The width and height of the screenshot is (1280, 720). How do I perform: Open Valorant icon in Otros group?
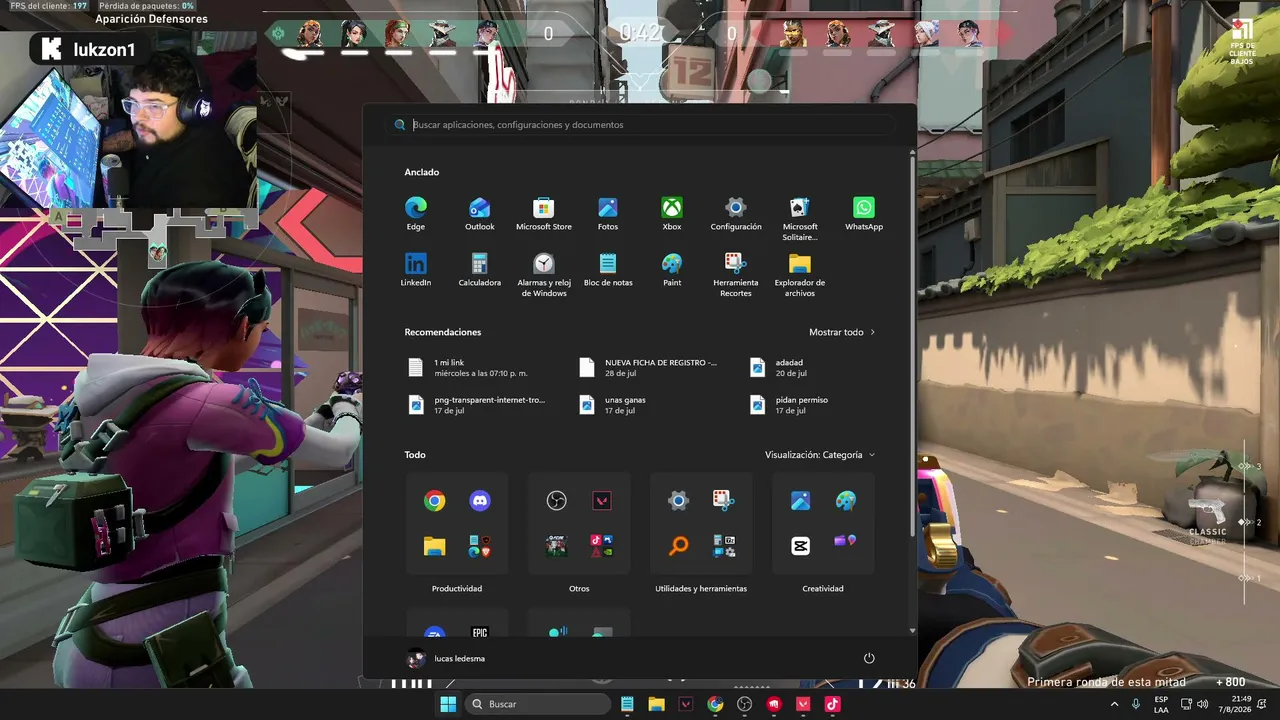(x=601, y=501)
